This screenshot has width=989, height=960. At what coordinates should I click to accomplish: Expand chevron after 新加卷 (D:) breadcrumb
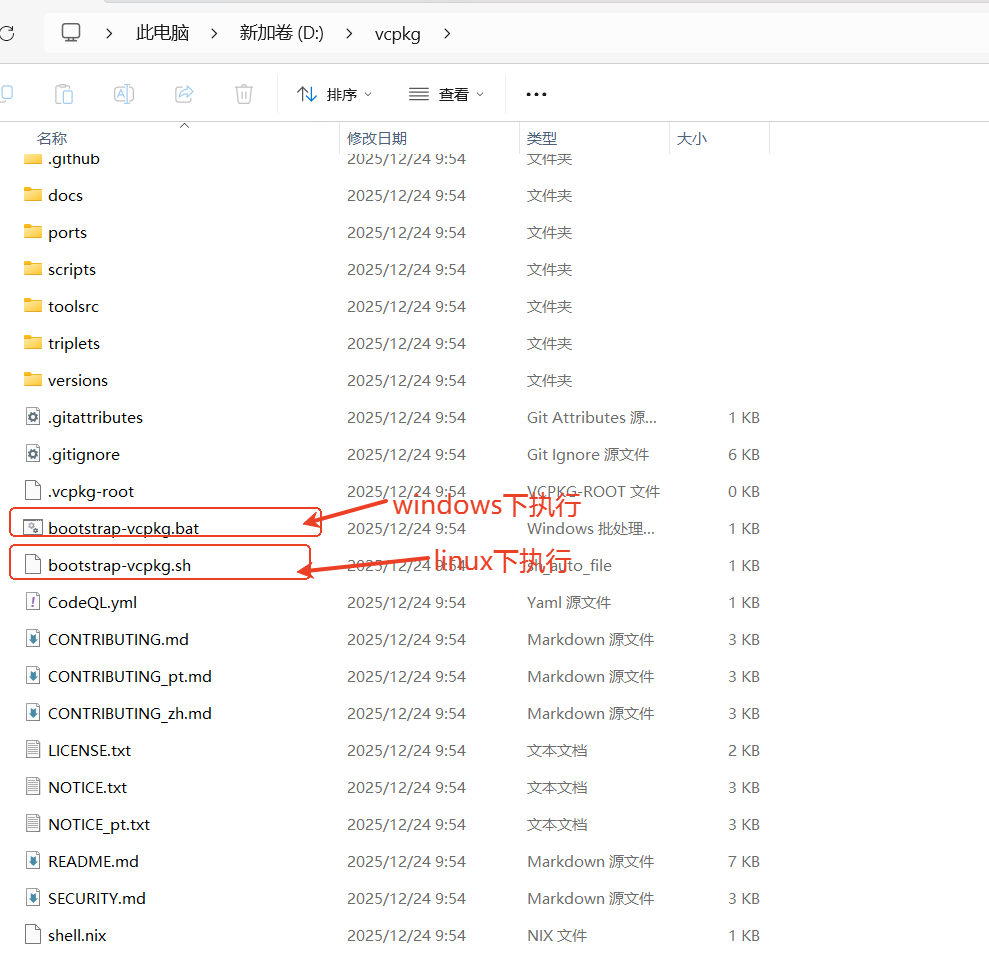(349, 33)
